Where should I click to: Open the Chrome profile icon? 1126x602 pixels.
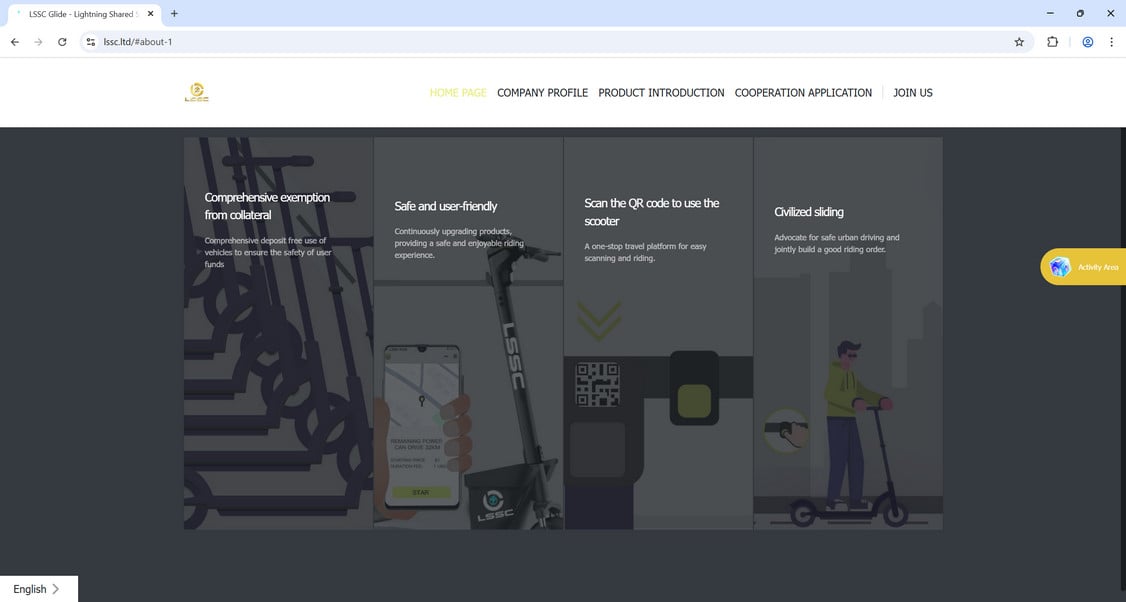coord(1088,42)
